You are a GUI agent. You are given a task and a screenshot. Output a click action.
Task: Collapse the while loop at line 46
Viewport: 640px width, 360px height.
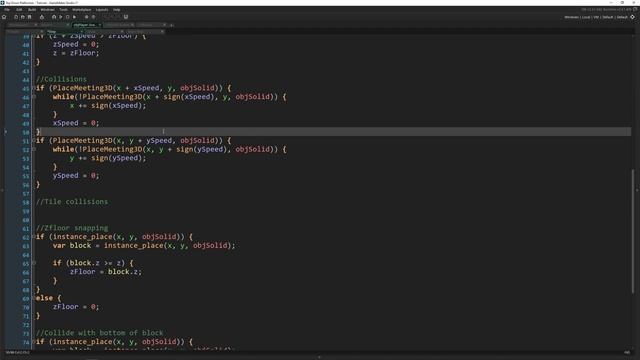(34, 97)
